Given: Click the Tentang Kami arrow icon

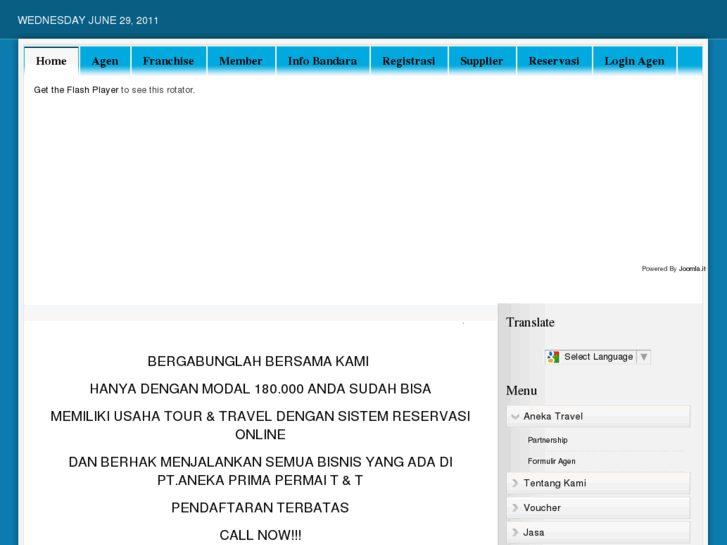Looking at the screenshot, I should (515, 483).
